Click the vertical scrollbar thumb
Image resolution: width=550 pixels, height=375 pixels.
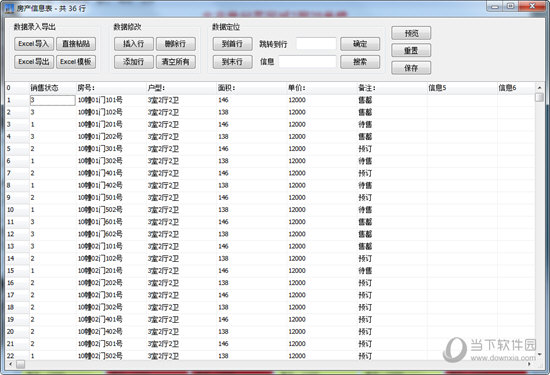click(539, 97)
